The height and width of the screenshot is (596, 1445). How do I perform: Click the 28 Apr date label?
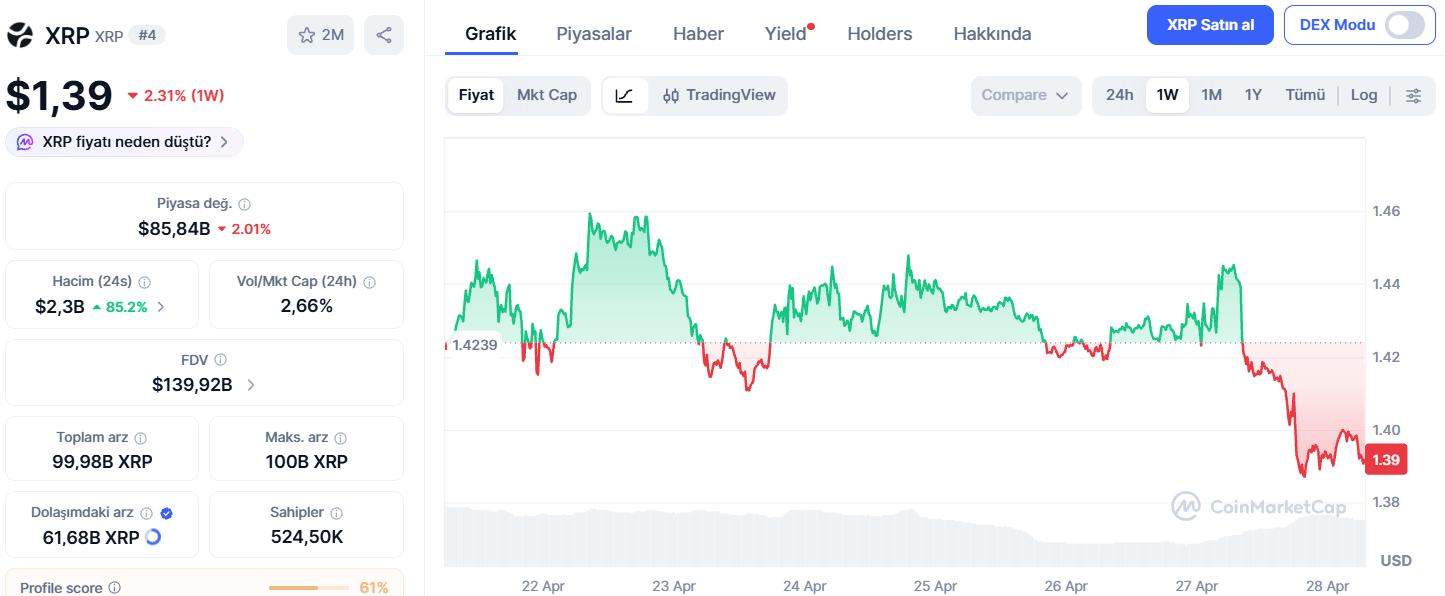1328,586
